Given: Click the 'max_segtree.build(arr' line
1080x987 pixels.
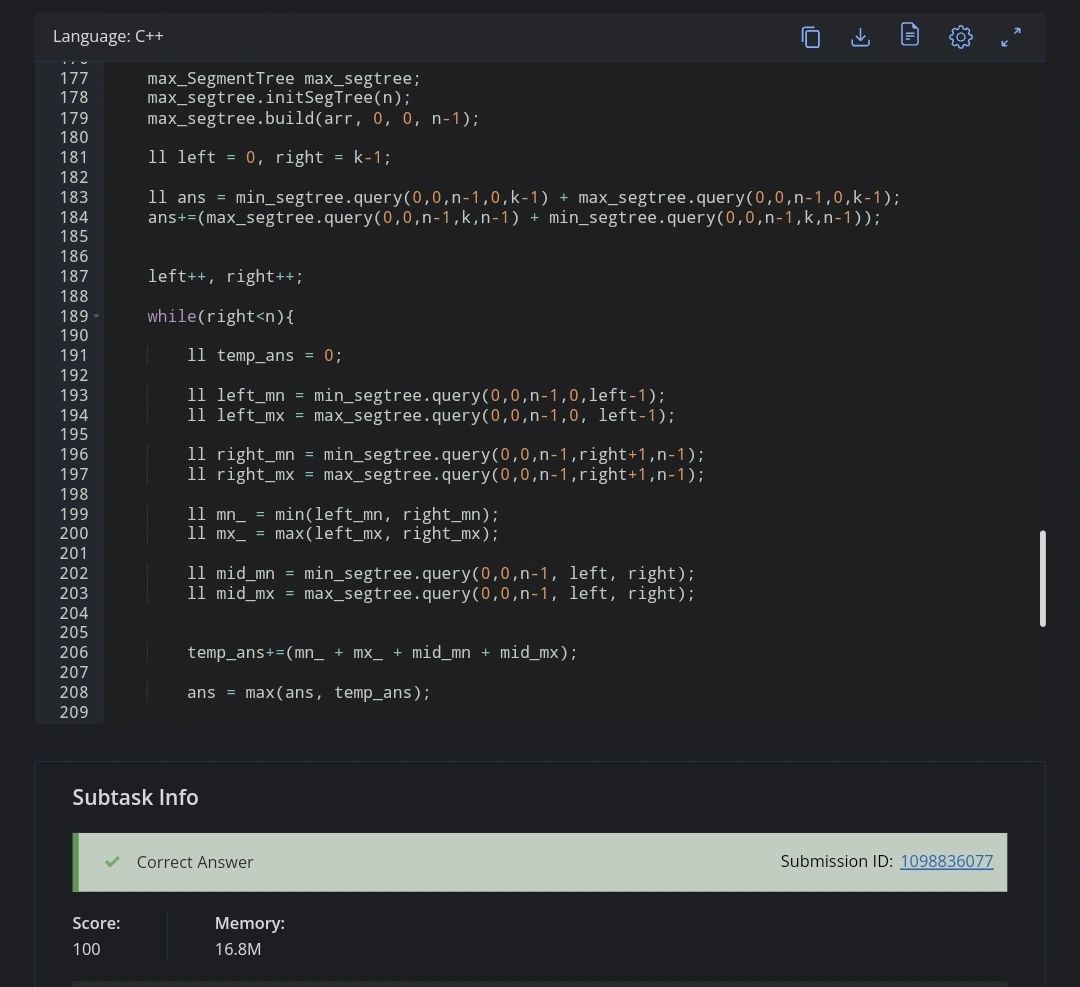Looking at the screenshot, I should pos(313,118).
